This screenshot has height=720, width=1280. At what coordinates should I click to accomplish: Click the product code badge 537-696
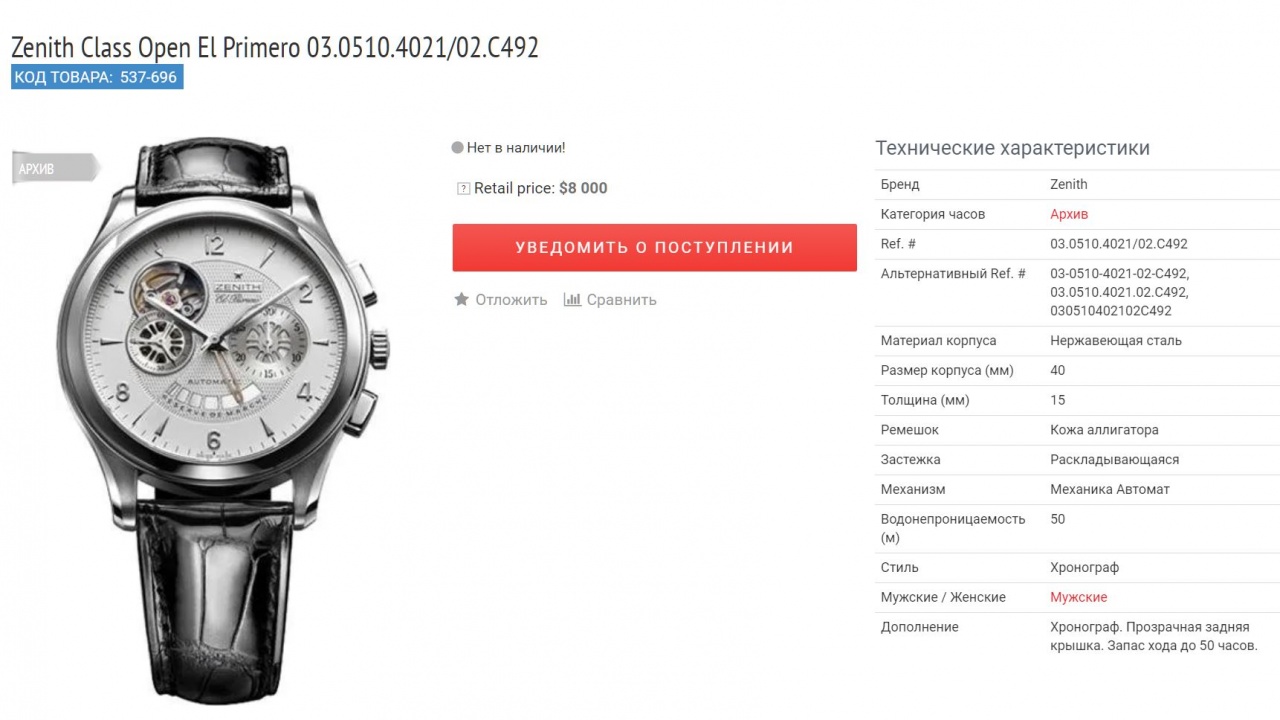97,77
